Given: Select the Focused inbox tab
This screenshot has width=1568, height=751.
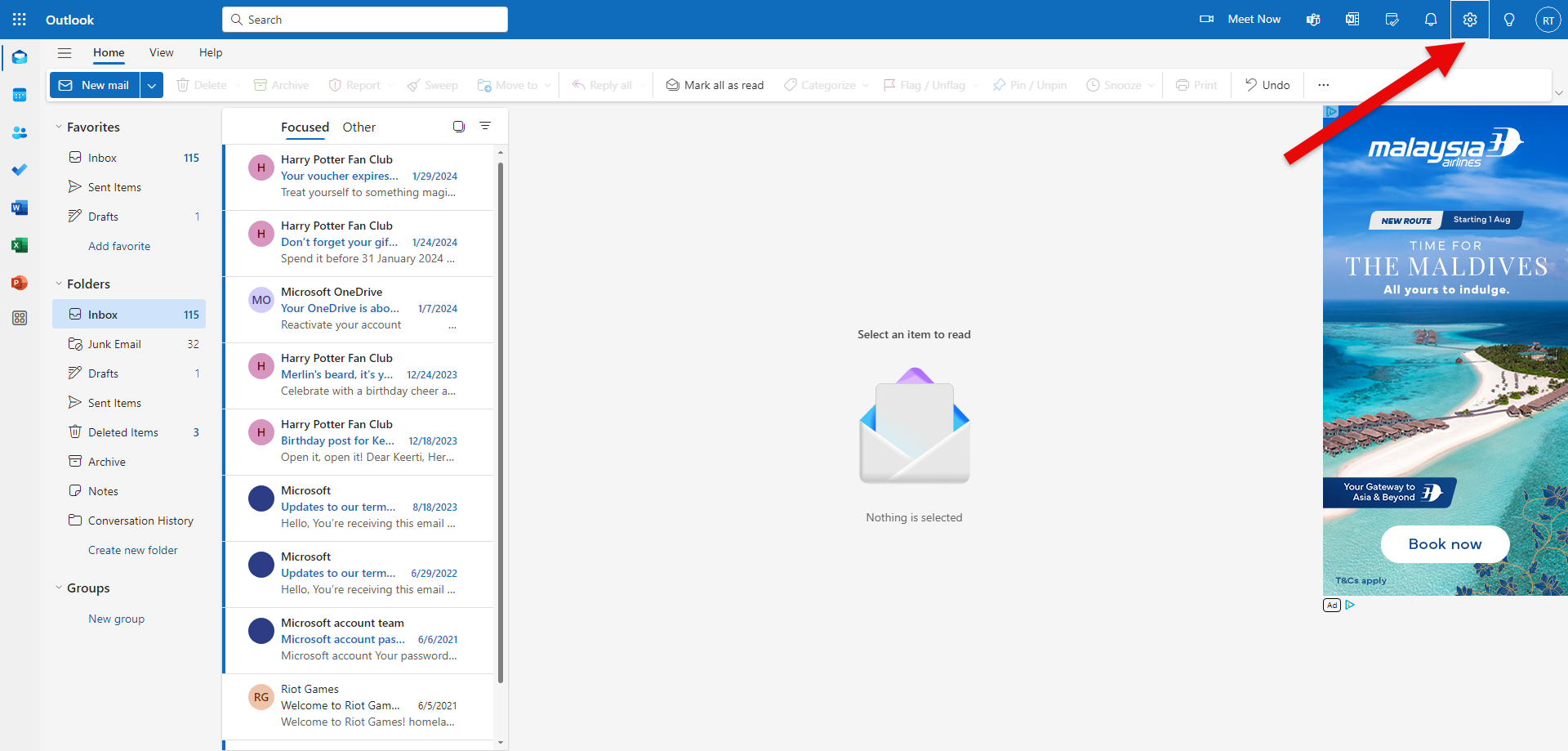Looking at the screenshot, I should click(x=305, y=127).
